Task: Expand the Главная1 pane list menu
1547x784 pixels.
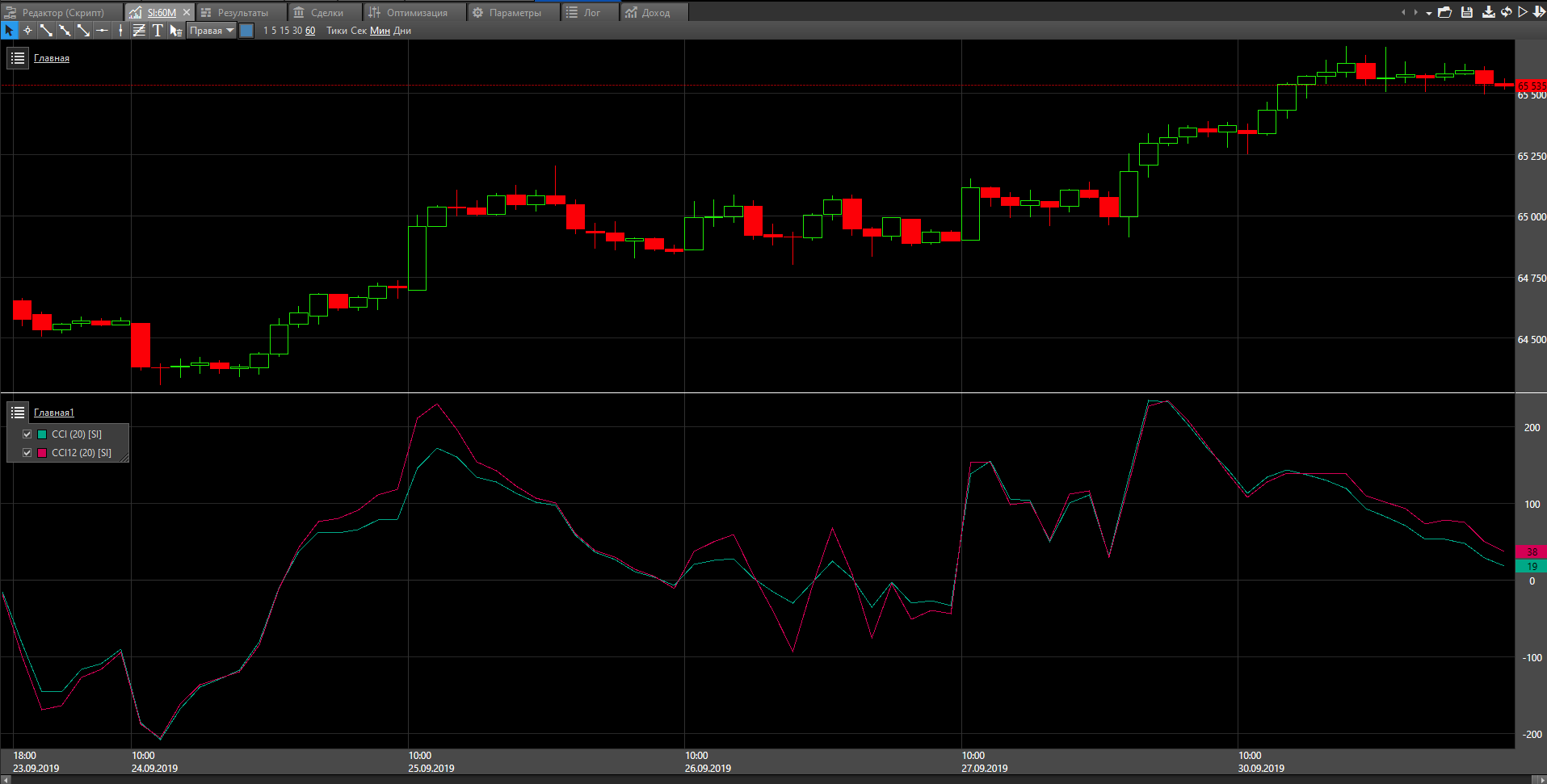Action: point(18,413)
